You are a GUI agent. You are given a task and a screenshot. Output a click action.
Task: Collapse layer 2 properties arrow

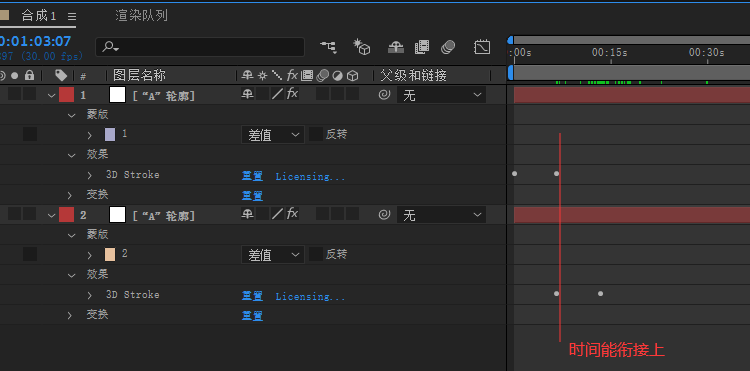(x=52, y=215)
